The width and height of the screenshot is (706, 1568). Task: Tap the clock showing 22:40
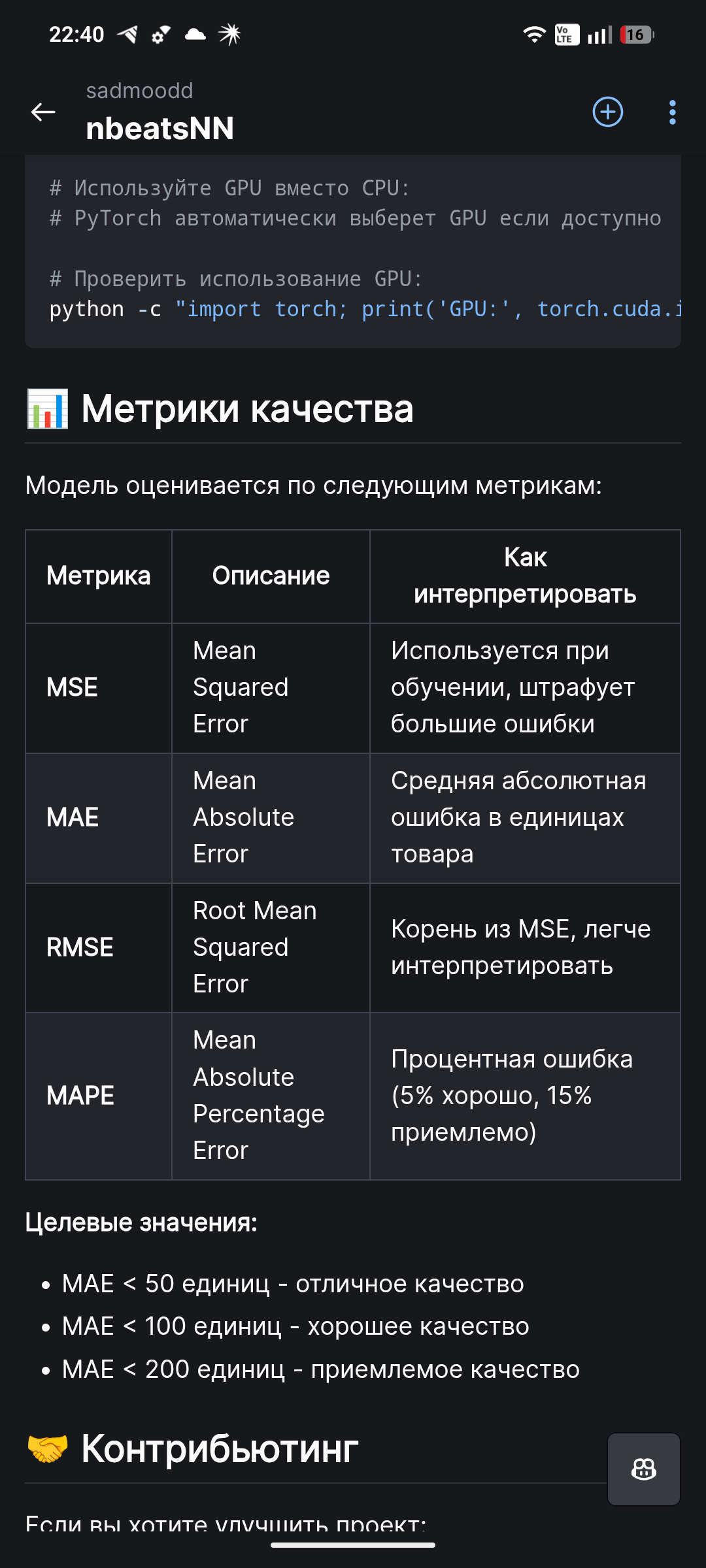(76, 35)
